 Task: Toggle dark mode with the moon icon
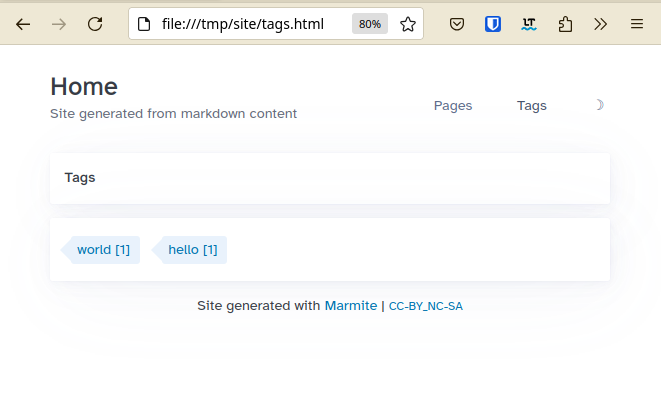pyautogui.click(x=599, y=105)
